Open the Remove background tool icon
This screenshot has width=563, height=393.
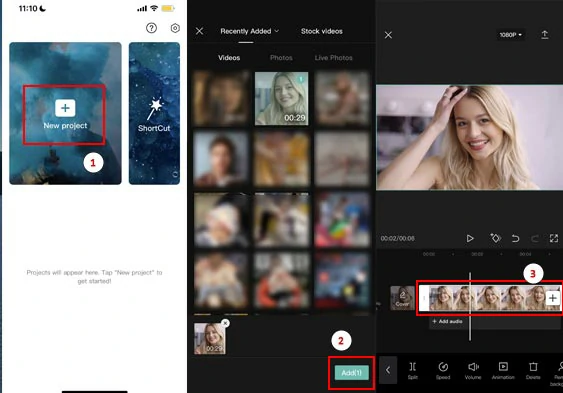click(558, 373)
